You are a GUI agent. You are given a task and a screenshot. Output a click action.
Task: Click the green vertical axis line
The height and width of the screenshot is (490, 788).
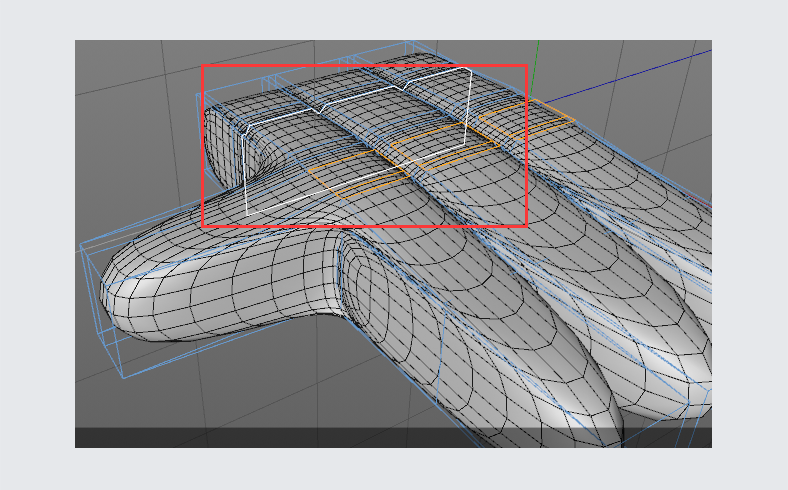(x=534, y=68)
